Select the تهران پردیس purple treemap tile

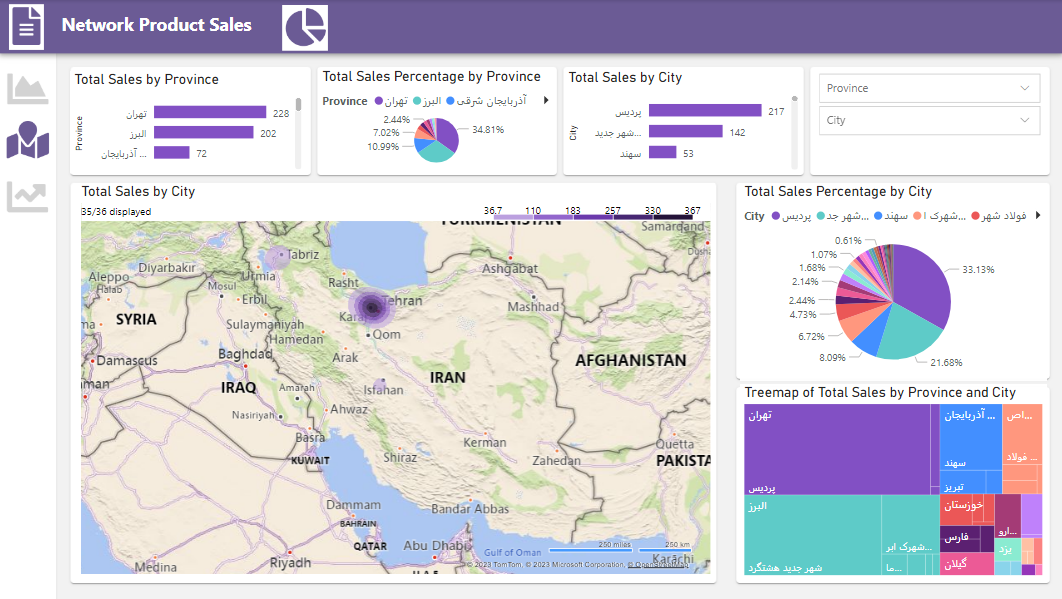(x=837, y=449)
